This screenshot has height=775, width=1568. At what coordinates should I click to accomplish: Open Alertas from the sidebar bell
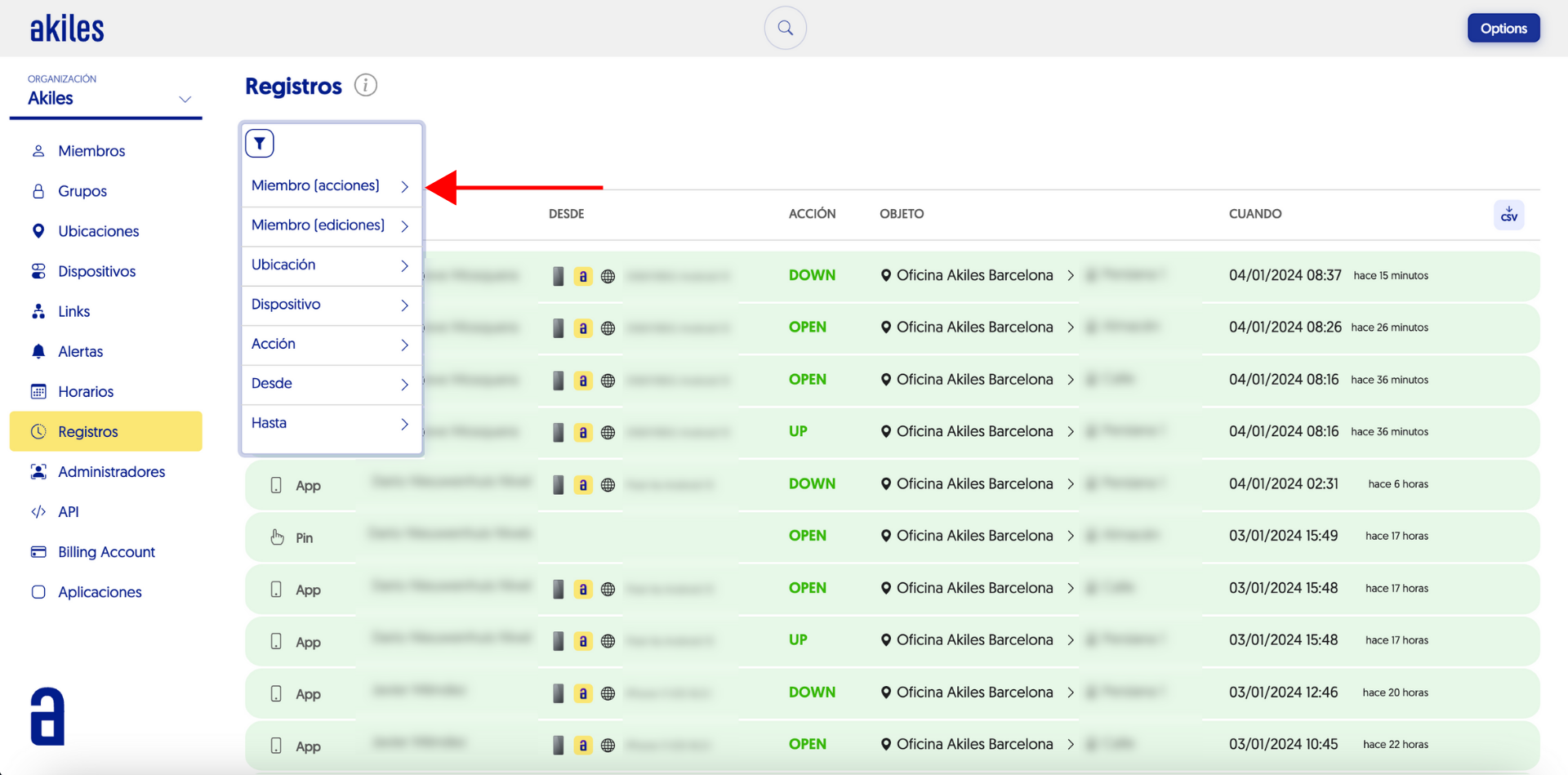[80, 351]
